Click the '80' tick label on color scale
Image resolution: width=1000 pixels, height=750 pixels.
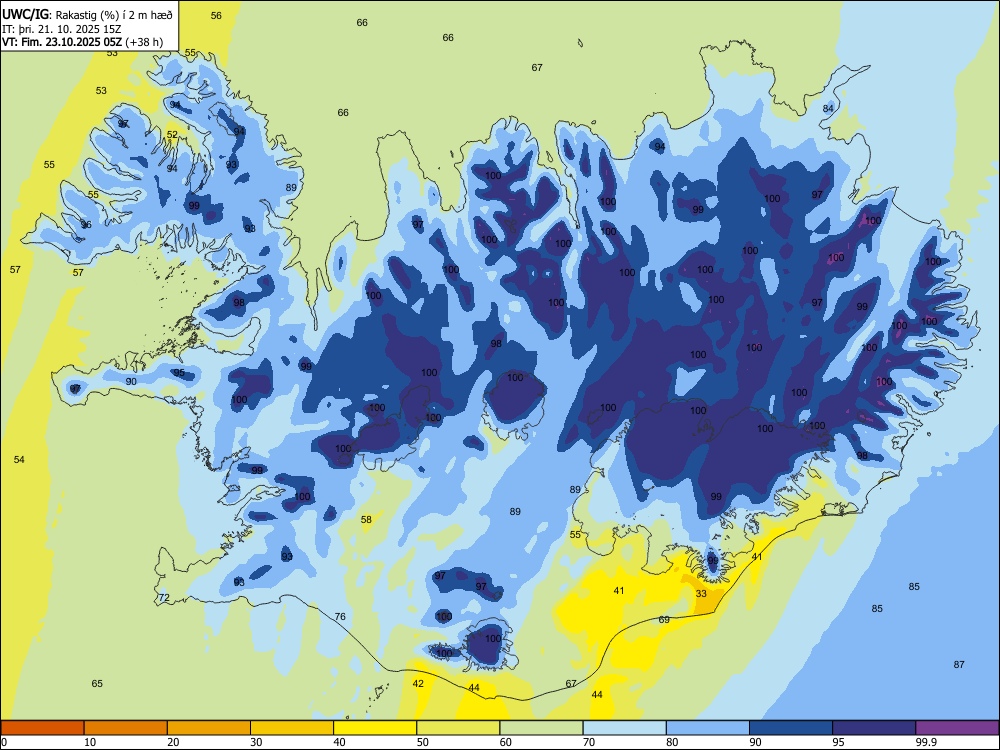672,742
